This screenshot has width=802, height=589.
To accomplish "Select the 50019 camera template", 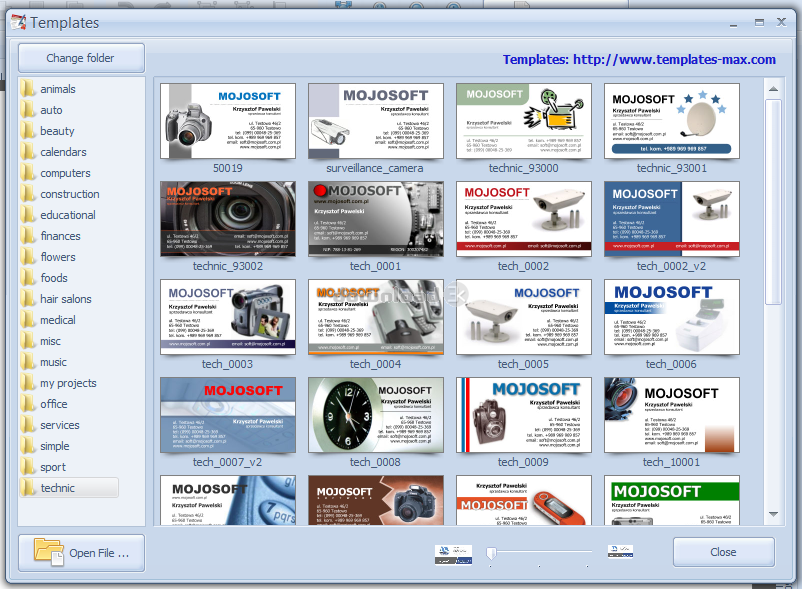I will click(x=228, y=121).
